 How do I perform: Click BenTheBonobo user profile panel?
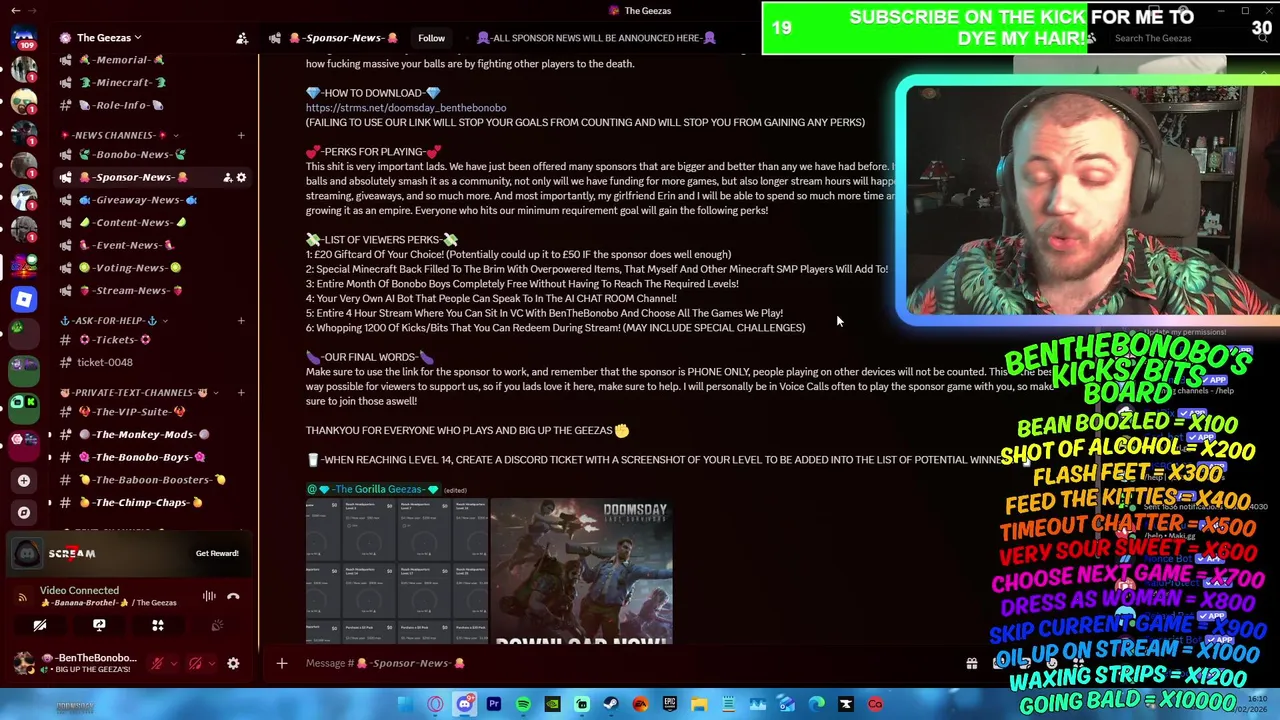(75, 663)
